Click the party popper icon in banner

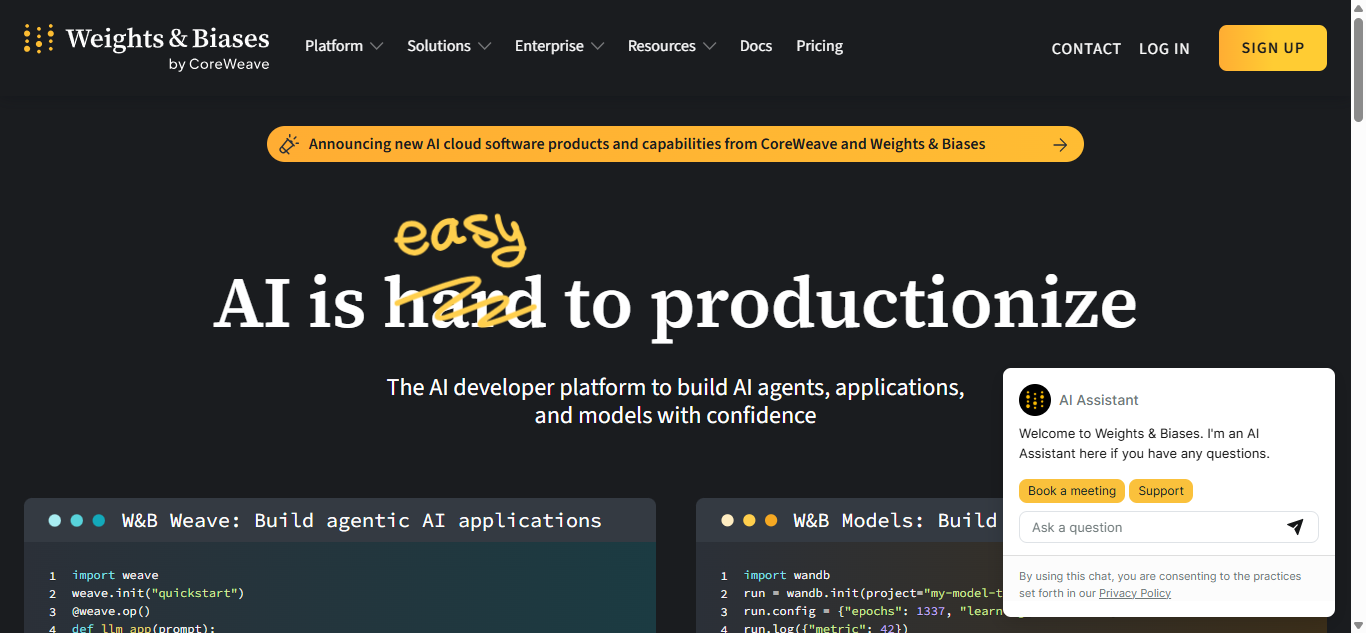[289, 145]
